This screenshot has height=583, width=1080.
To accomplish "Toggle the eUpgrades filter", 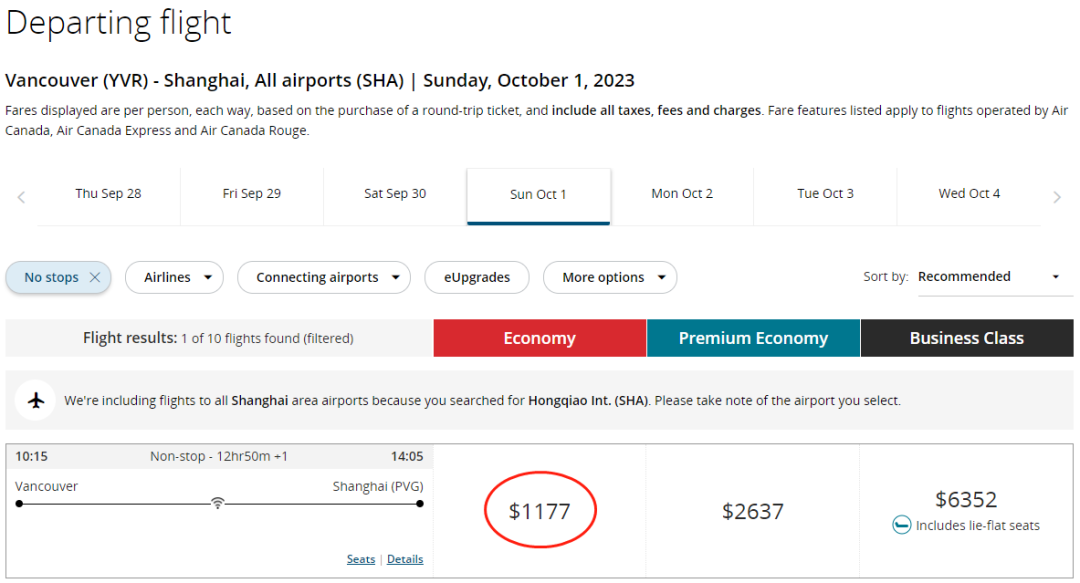I will (477, 277).
